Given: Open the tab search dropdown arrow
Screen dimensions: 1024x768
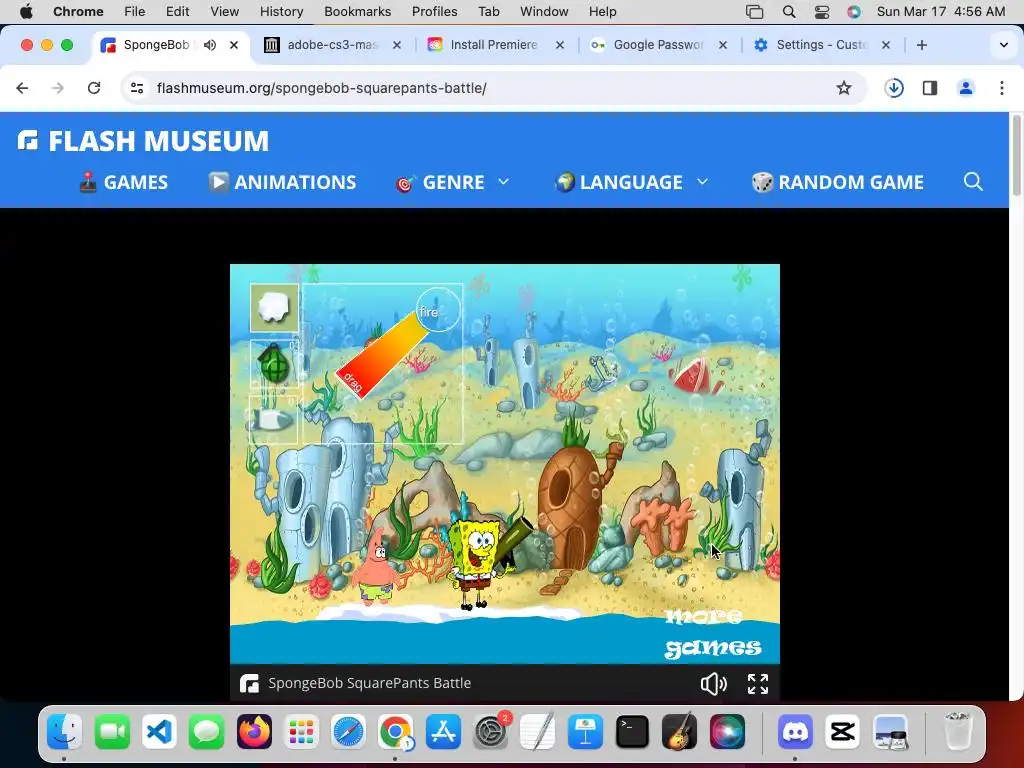Looking at the screenshot, I should pos(1004,45).
